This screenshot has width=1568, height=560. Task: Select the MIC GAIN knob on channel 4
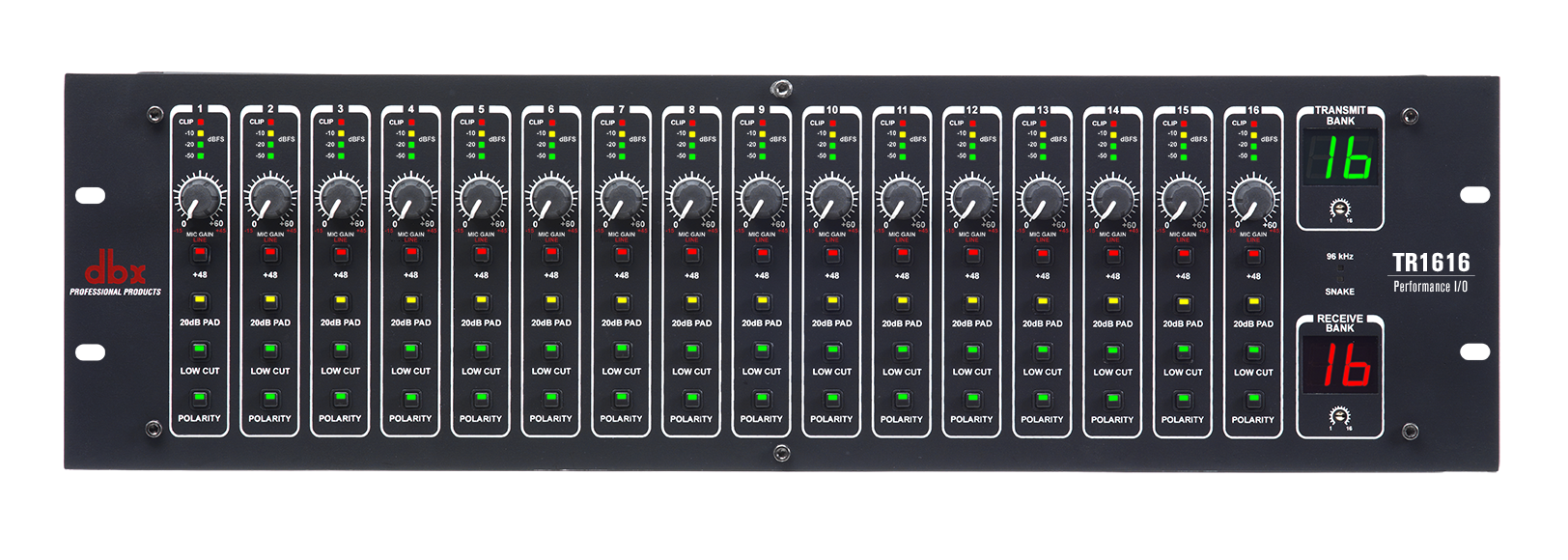[x=411, y=200]
